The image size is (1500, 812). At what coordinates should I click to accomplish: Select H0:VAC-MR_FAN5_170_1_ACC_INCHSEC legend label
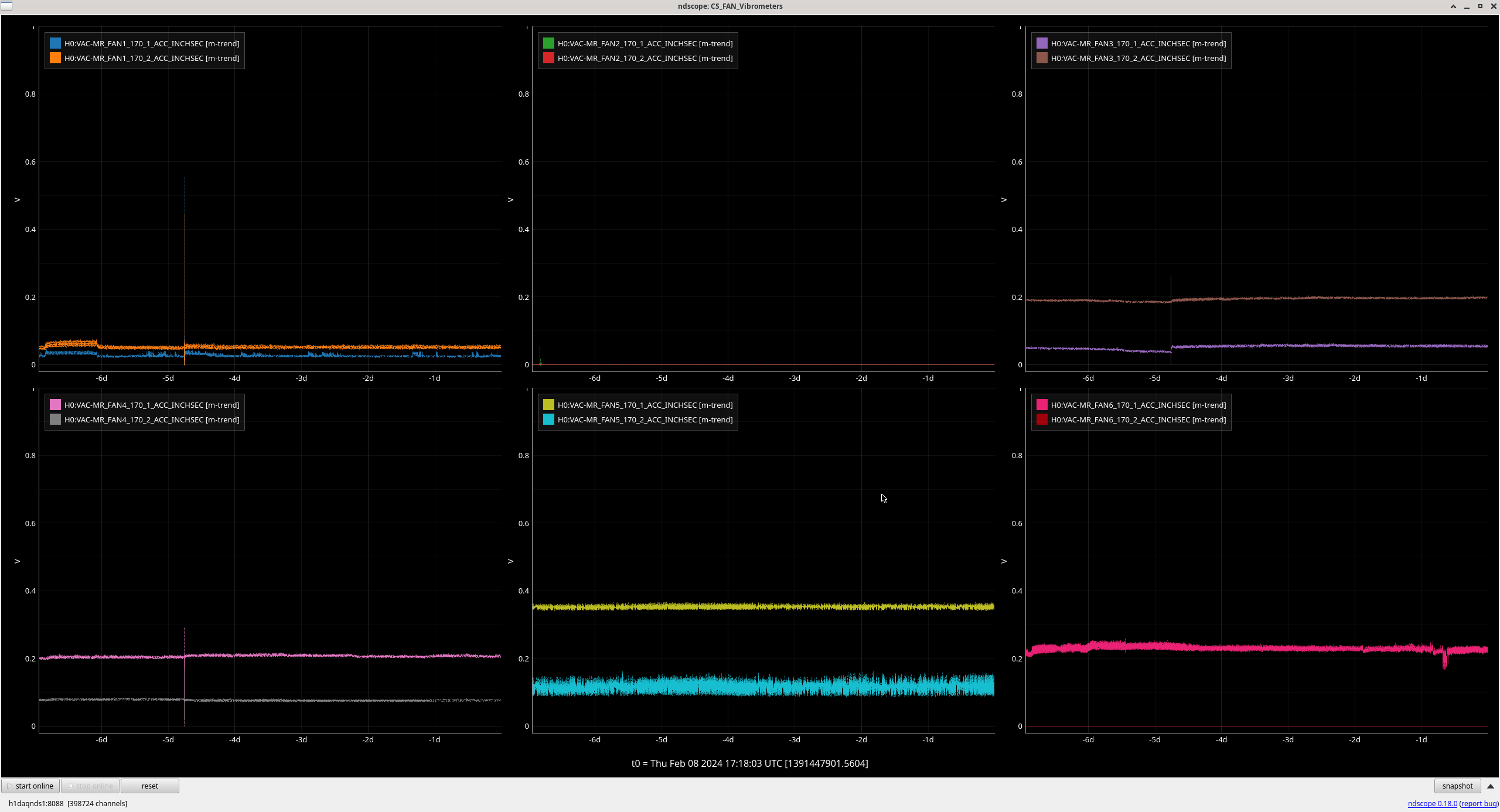point(645,405)
